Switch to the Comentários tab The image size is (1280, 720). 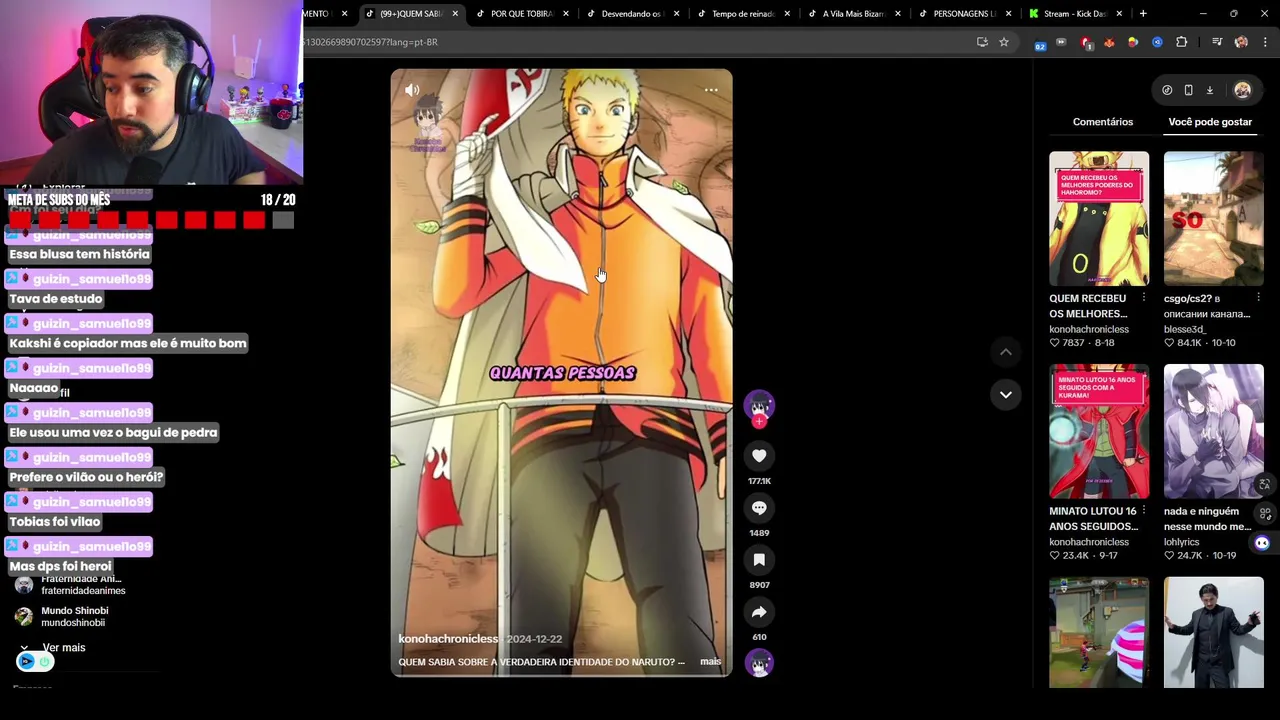(1103, 122)
